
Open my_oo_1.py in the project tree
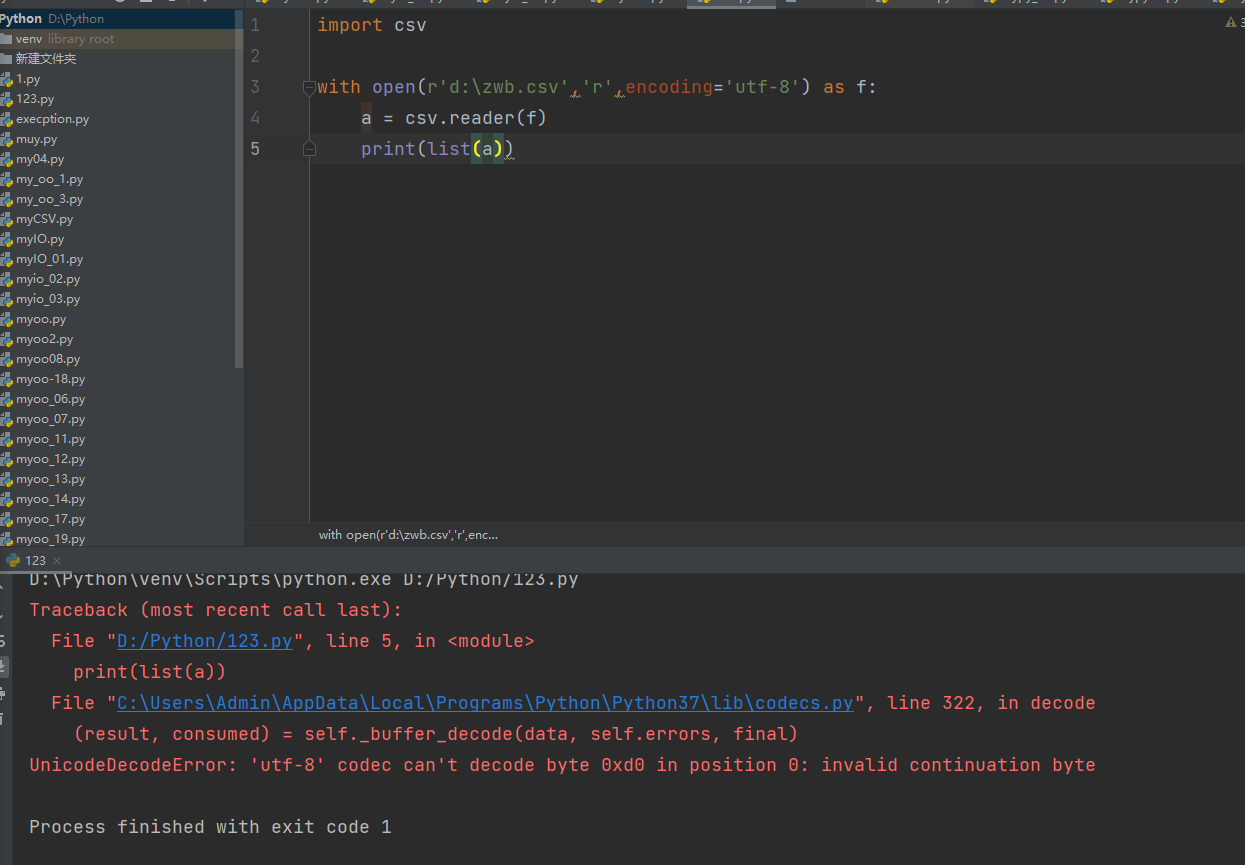click(49, 179)
